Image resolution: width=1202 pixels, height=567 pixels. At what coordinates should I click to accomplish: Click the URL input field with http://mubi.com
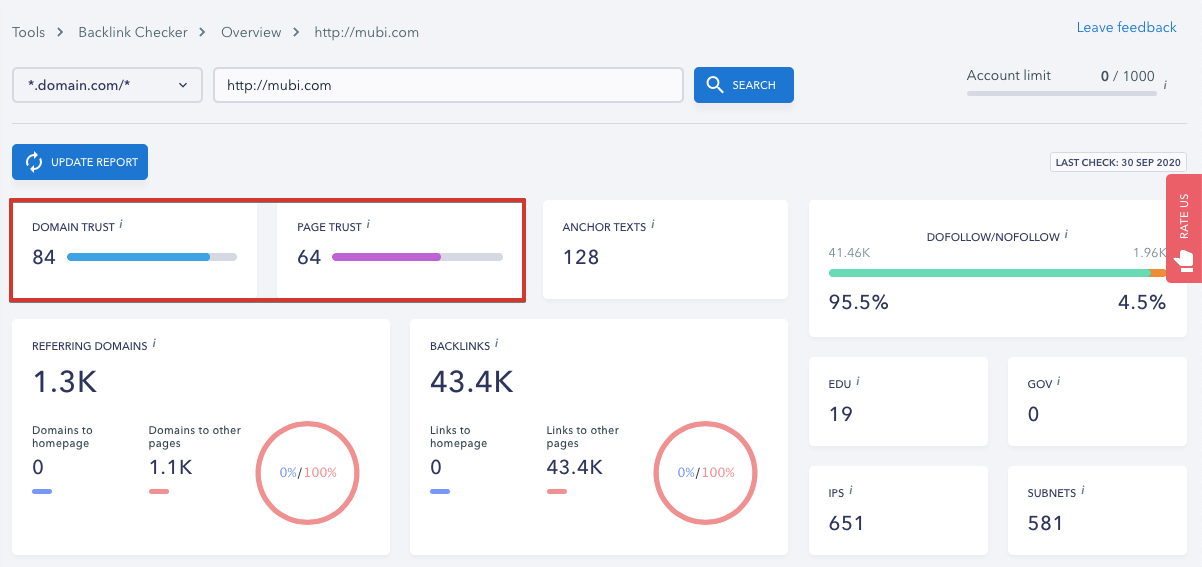(448, 85)
